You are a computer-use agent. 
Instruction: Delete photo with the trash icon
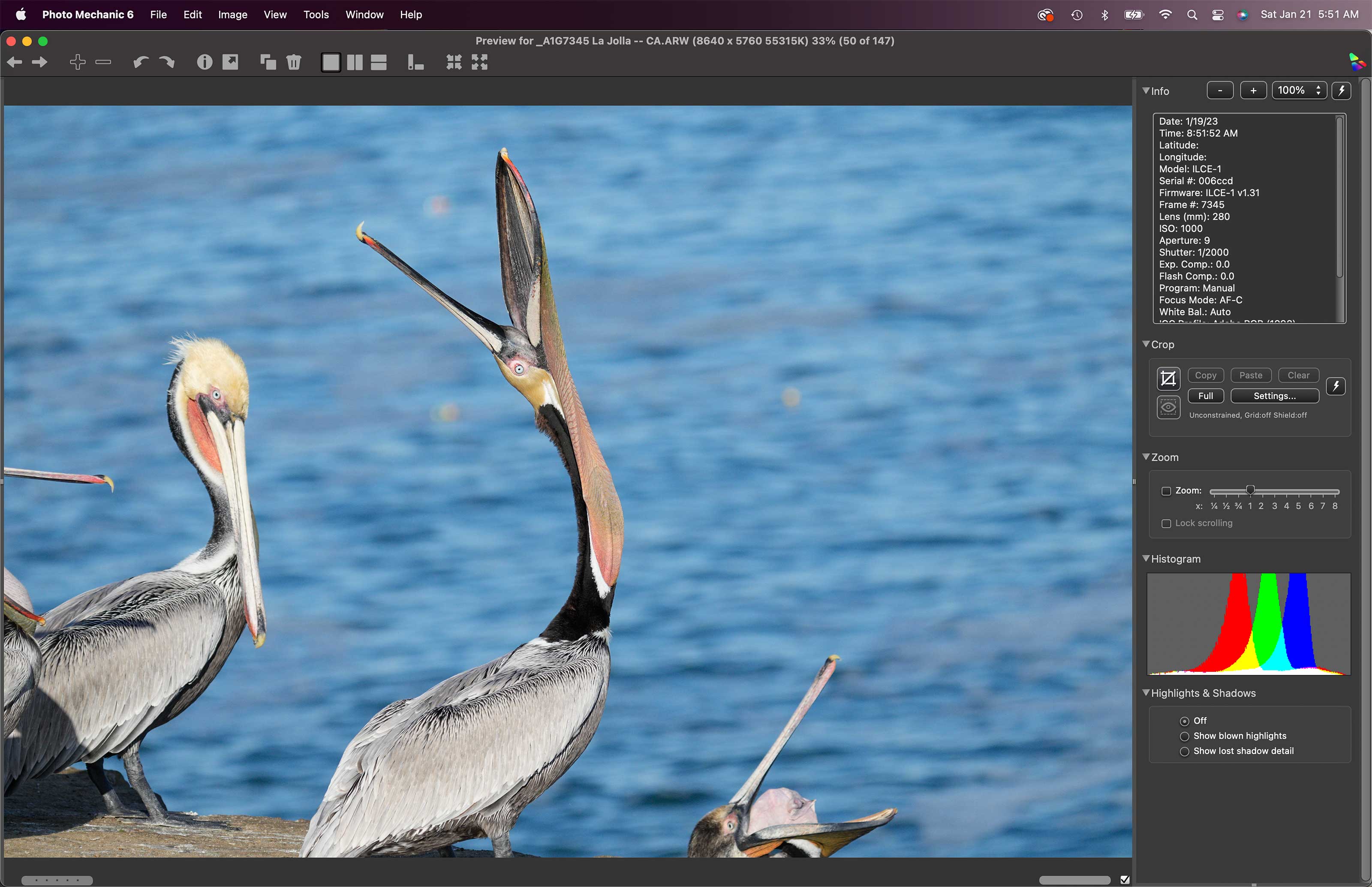[x=294, y=62]
